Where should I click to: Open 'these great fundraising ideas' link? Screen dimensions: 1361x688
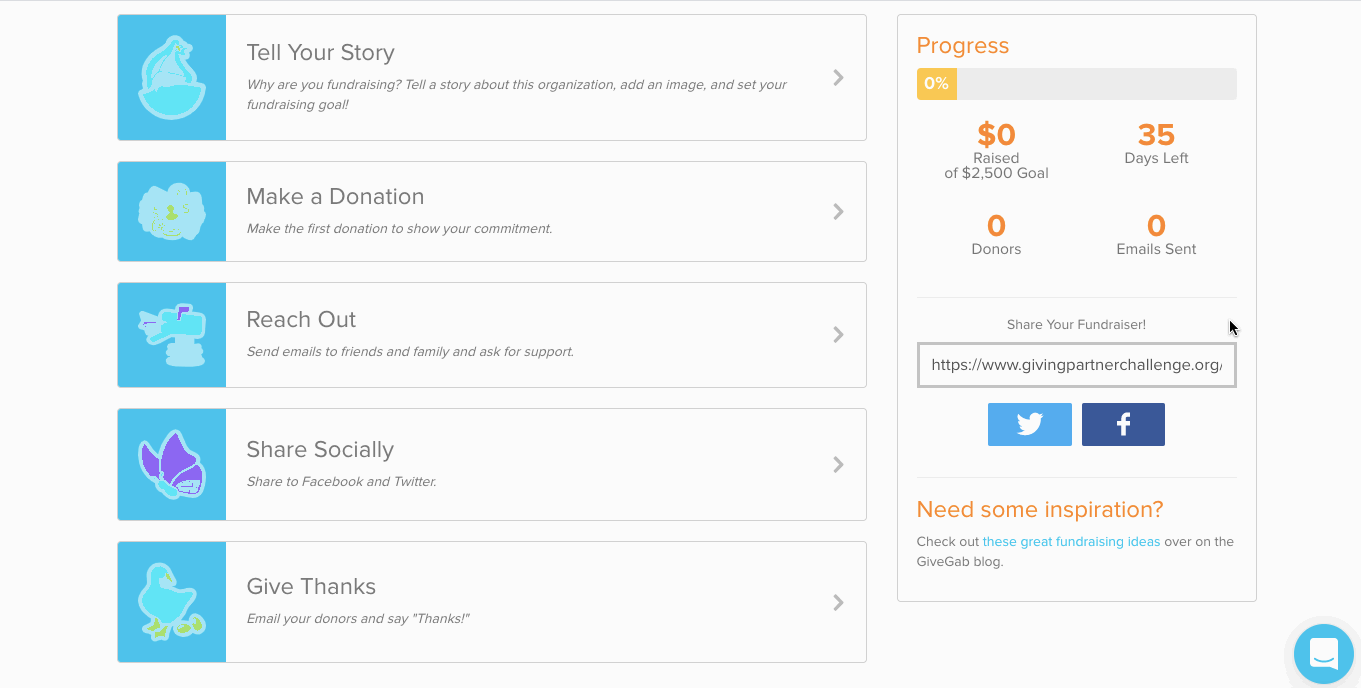click(1071, 542)
